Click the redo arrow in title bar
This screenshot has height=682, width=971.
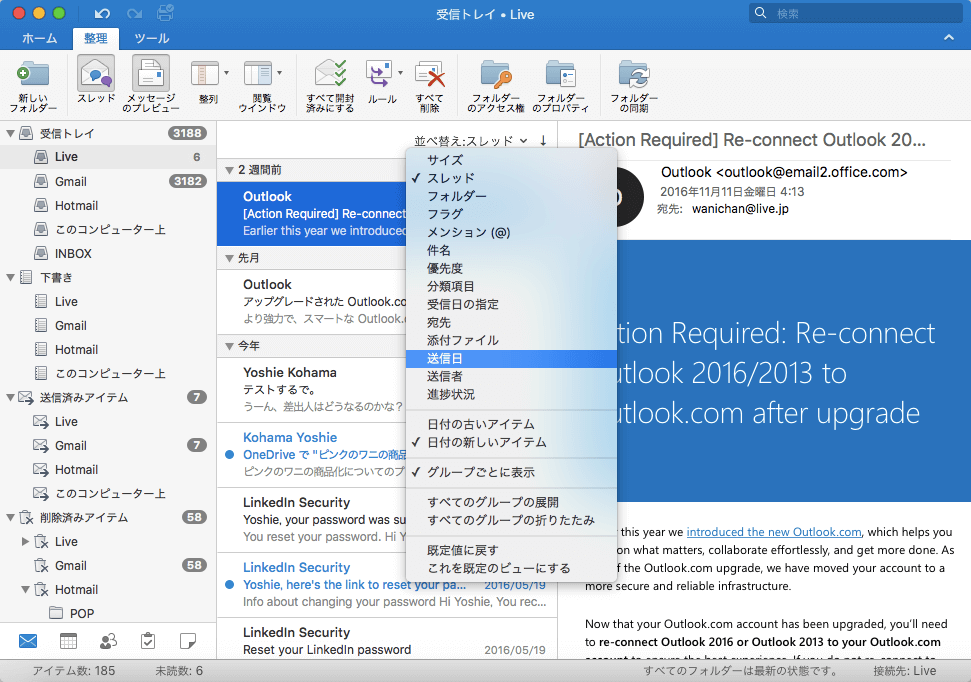pyautogui.click(x=134, y=13)
